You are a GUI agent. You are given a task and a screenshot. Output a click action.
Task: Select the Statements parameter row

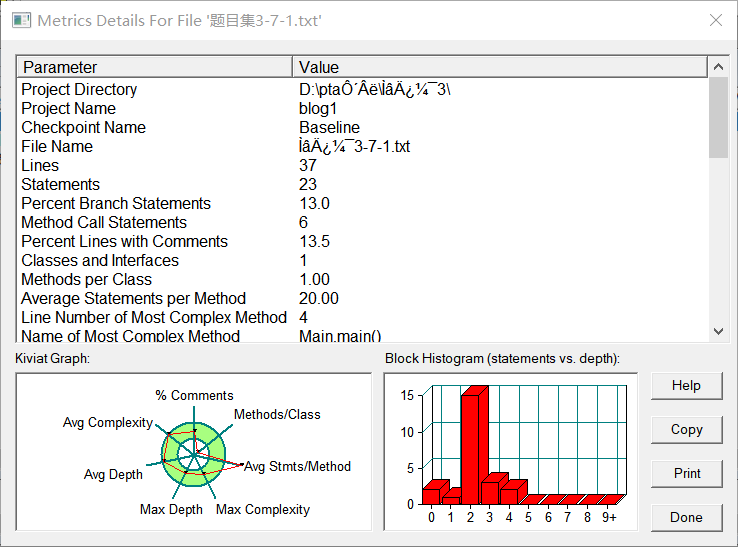[x=362, y=184]
